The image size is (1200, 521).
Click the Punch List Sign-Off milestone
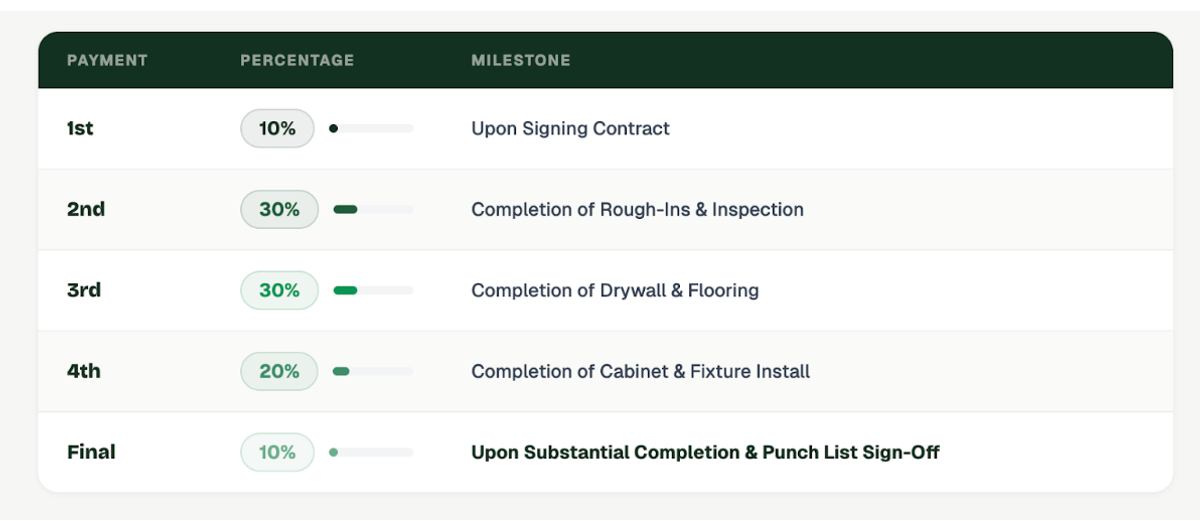point(705,453)
